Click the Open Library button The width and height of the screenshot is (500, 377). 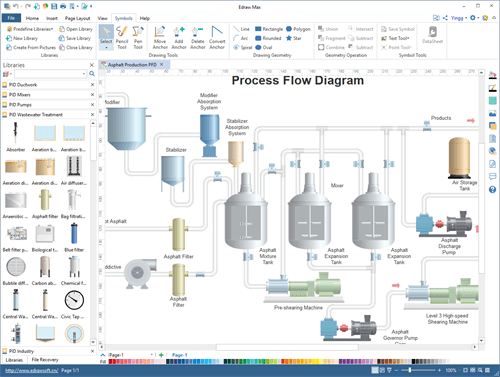(76, 29)
